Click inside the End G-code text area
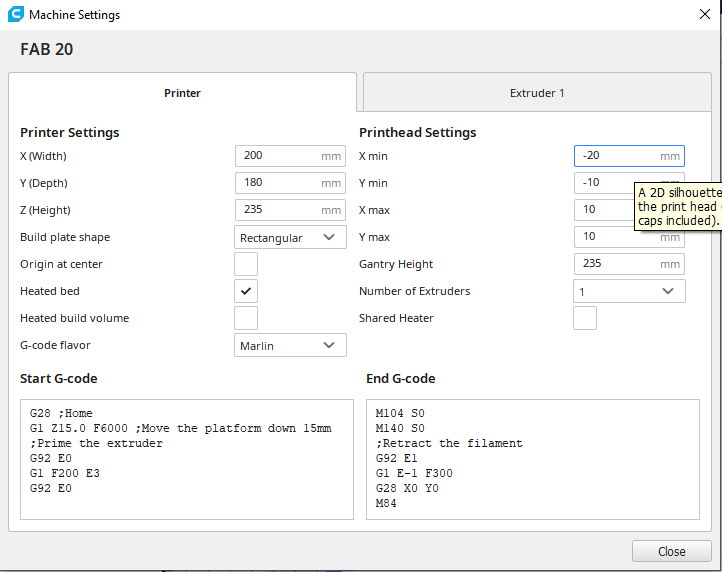Image resolution: width=722 pixels, height=572 pixels. coord(533,459)
